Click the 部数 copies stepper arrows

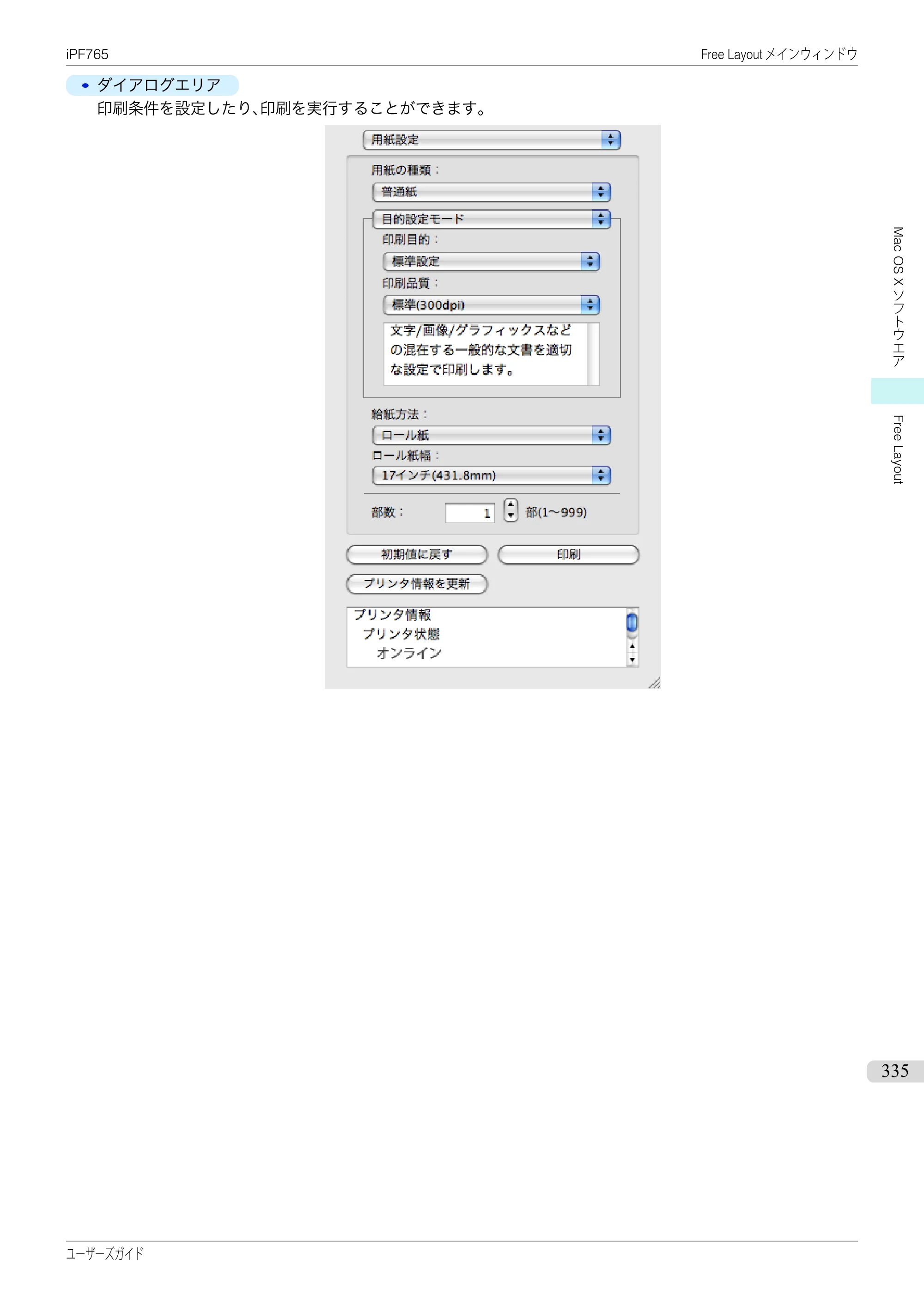511,510
